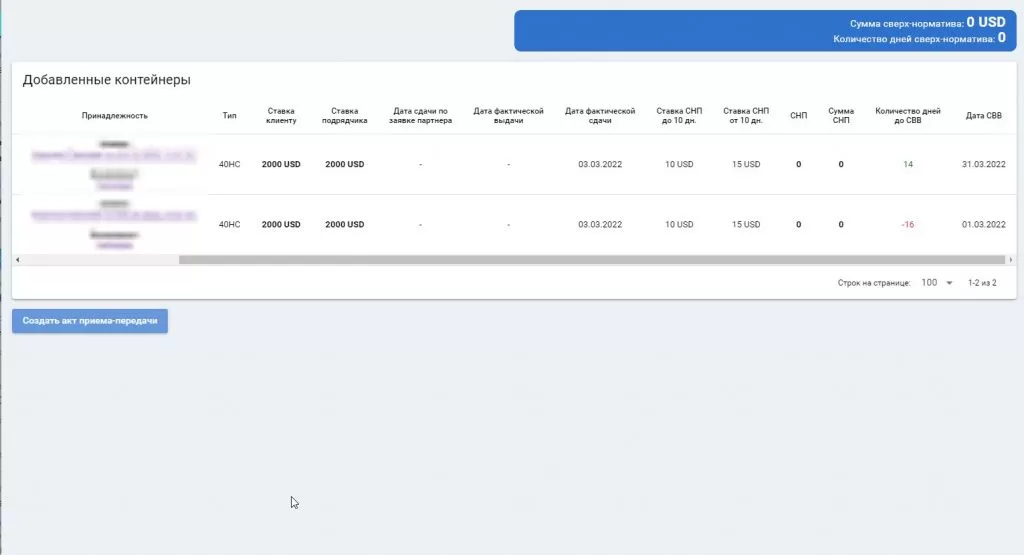The image size is (1024, 555).
Task: Click the Сумма СНП column header
Action: 841,115
